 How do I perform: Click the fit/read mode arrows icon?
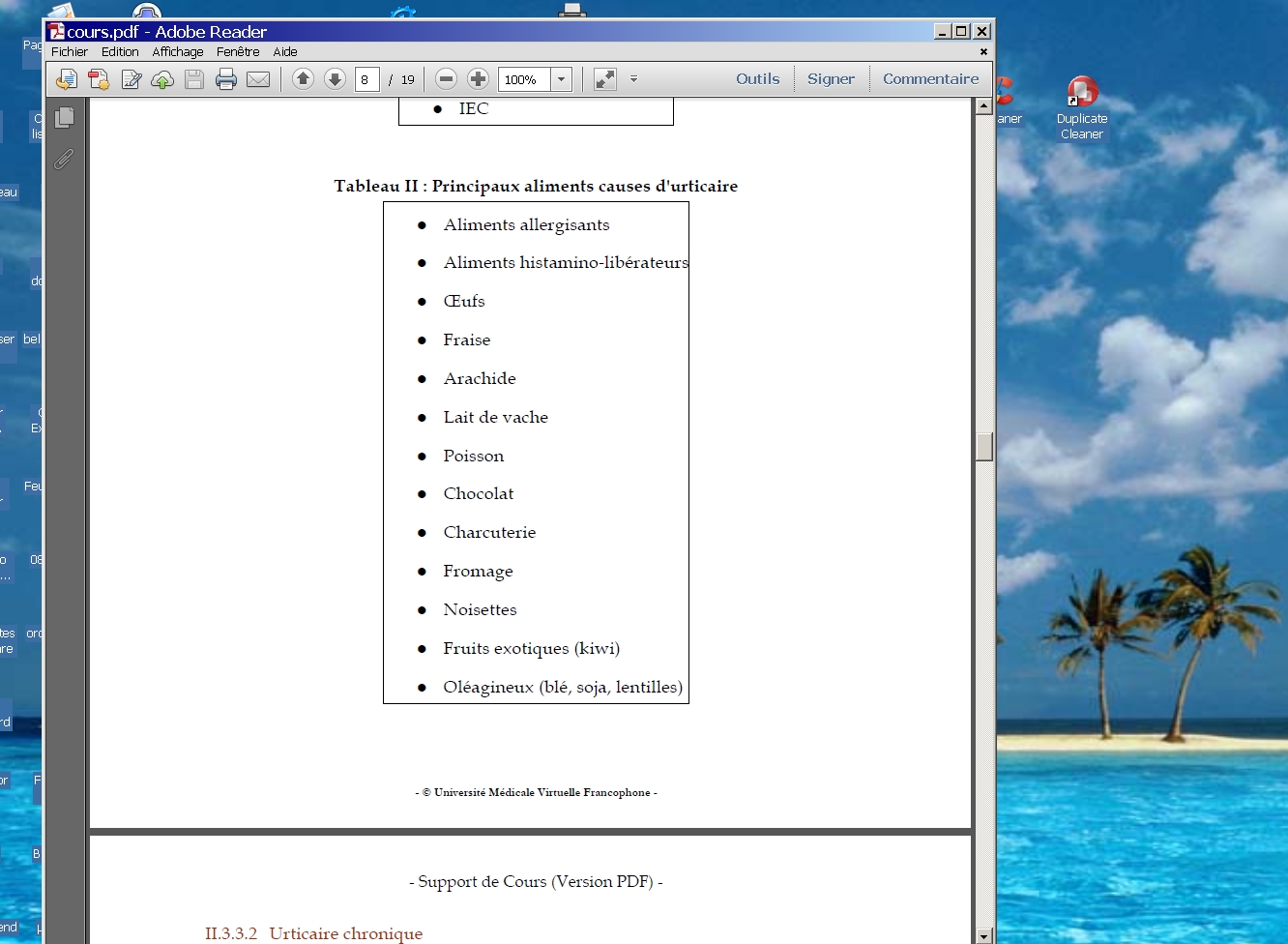point(605,79)
